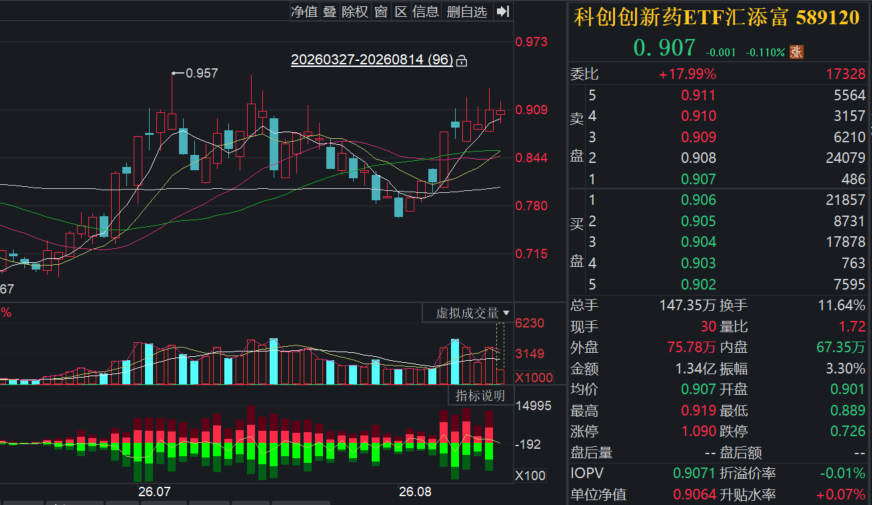Image resolution: width=872 pixels, height=505 pixels.
Task: Click the date range link 20260327-20260814 (96)
Action: pyautogui.click(x=372, y=60)
